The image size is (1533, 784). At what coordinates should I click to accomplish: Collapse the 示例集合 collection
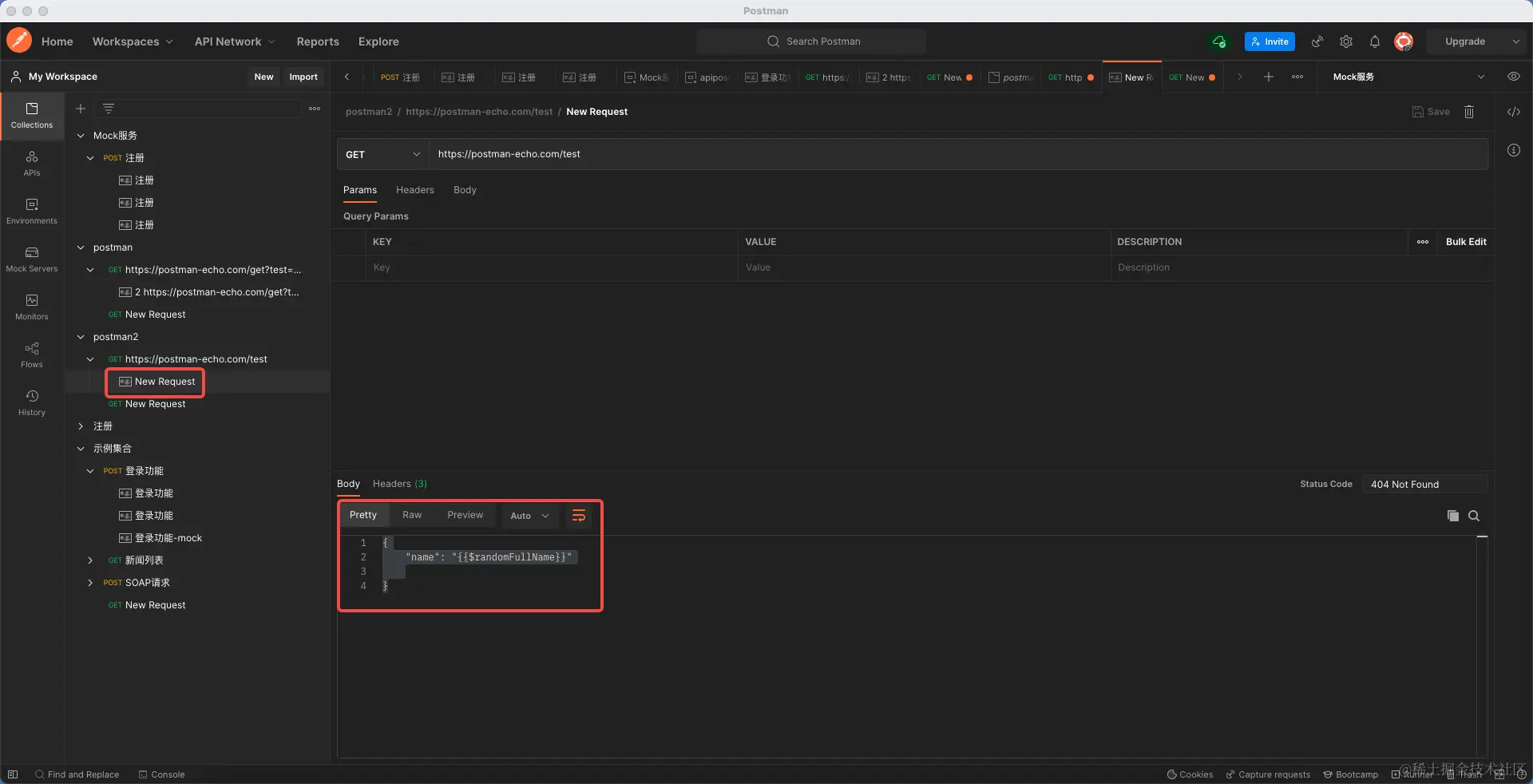pyautogui.click(x=81, y=449)
